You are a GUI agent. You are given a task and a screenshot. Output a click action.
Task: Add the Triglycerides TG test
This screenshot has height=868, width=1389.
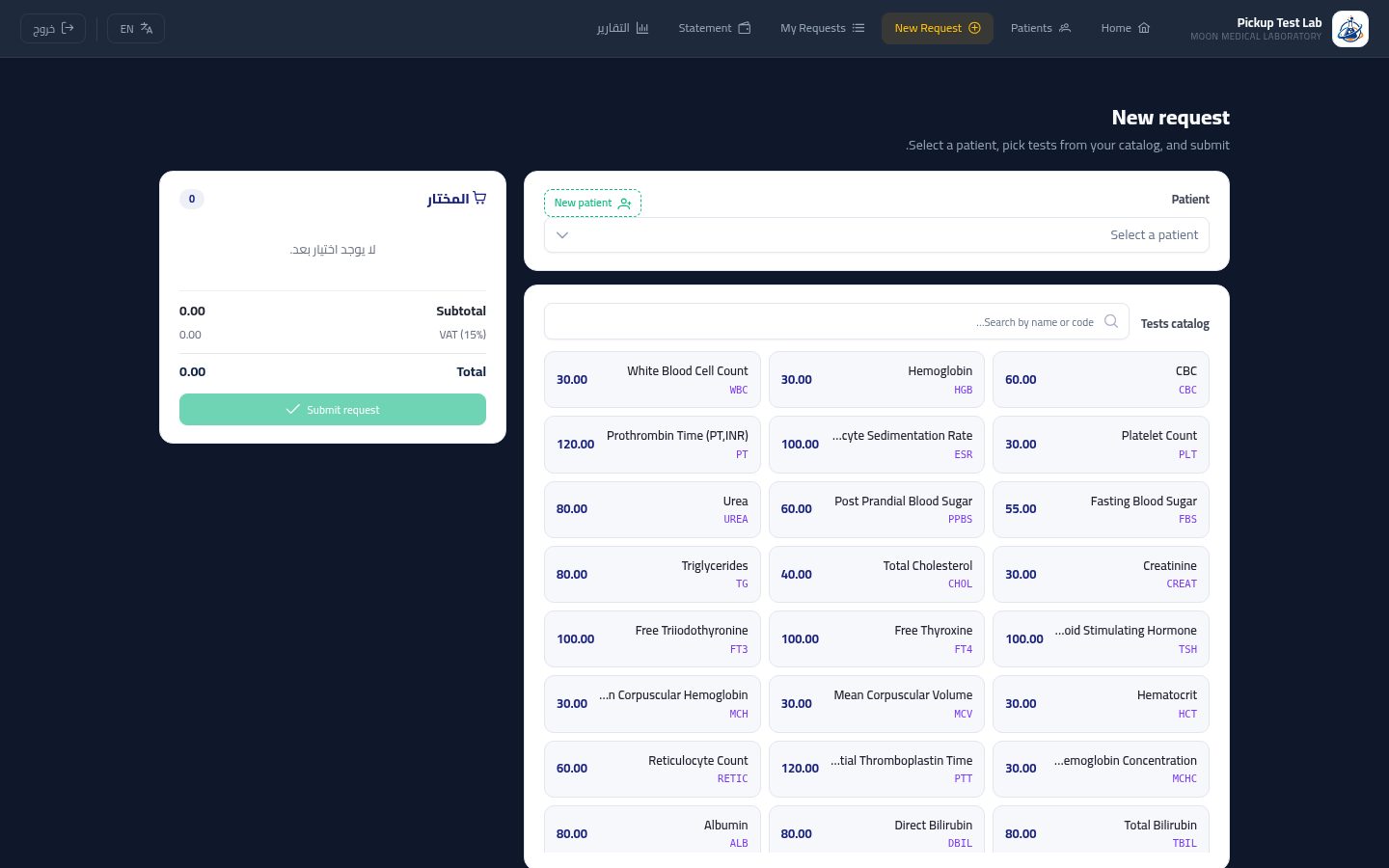652,574
